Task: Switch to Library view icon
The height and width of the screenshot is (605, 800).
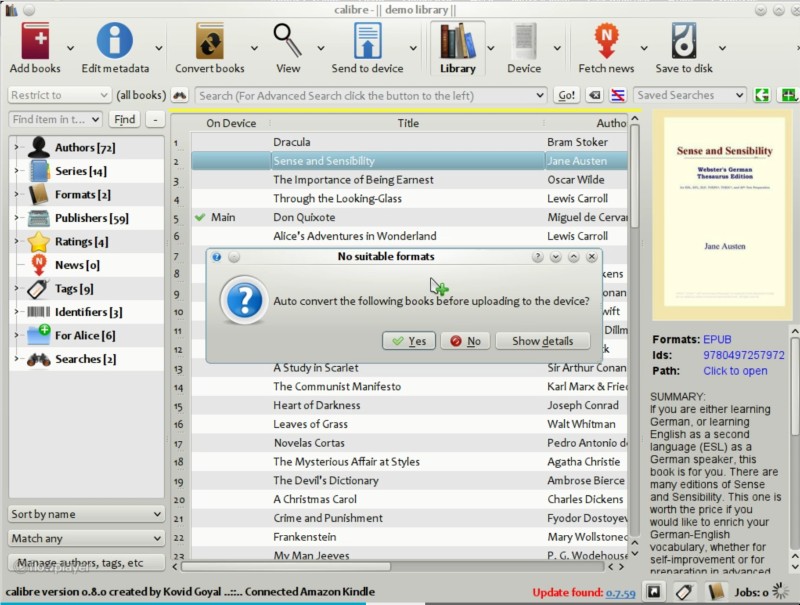Action: (x=458, y=40)
